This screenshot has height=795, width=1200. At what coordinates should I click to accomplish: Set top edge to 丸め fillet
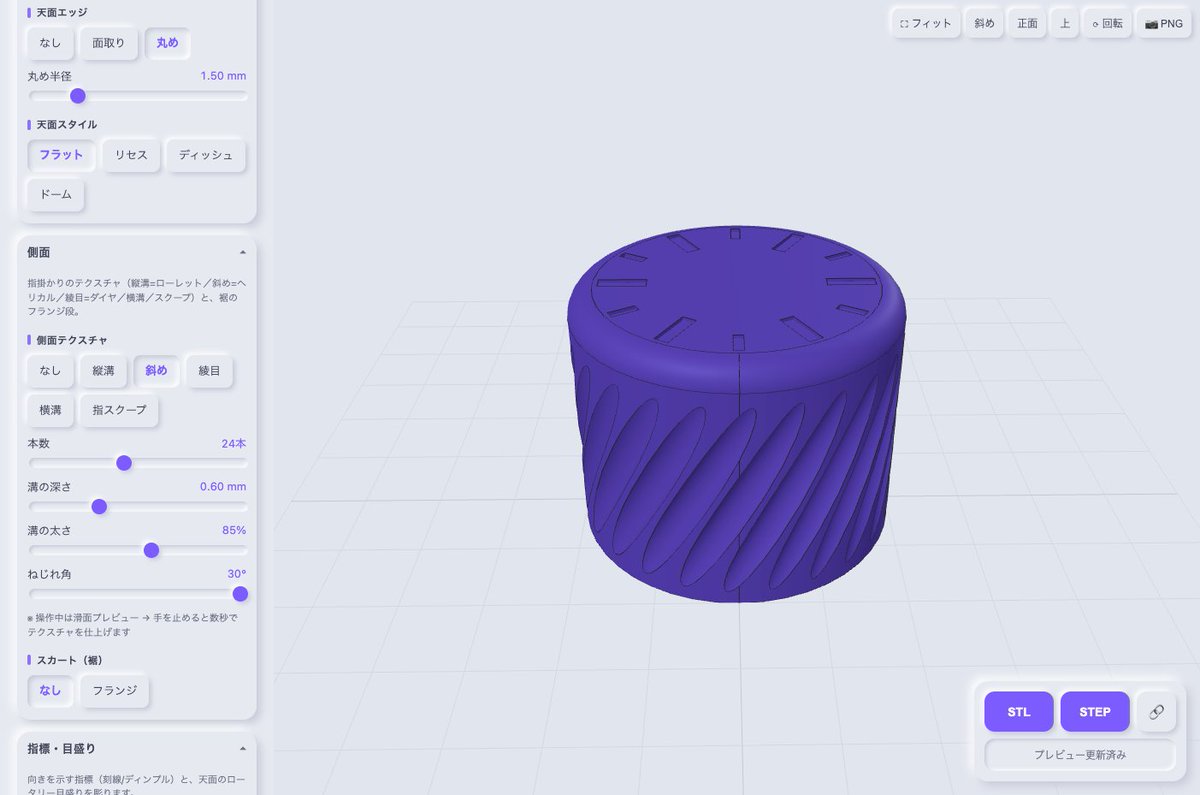pyautogui.click(x=168, y=43)
